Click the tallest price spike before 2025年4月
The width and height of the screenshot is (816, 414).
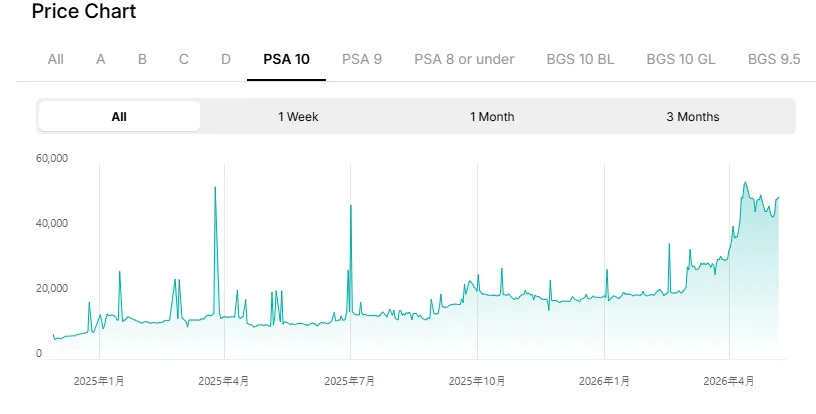pyautogui.click(x=215, y=188)
